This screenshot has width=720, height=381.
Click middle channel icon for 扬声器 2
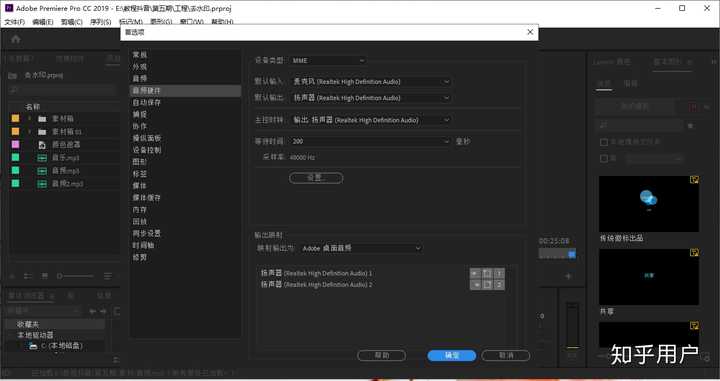[x=487, y=285]
